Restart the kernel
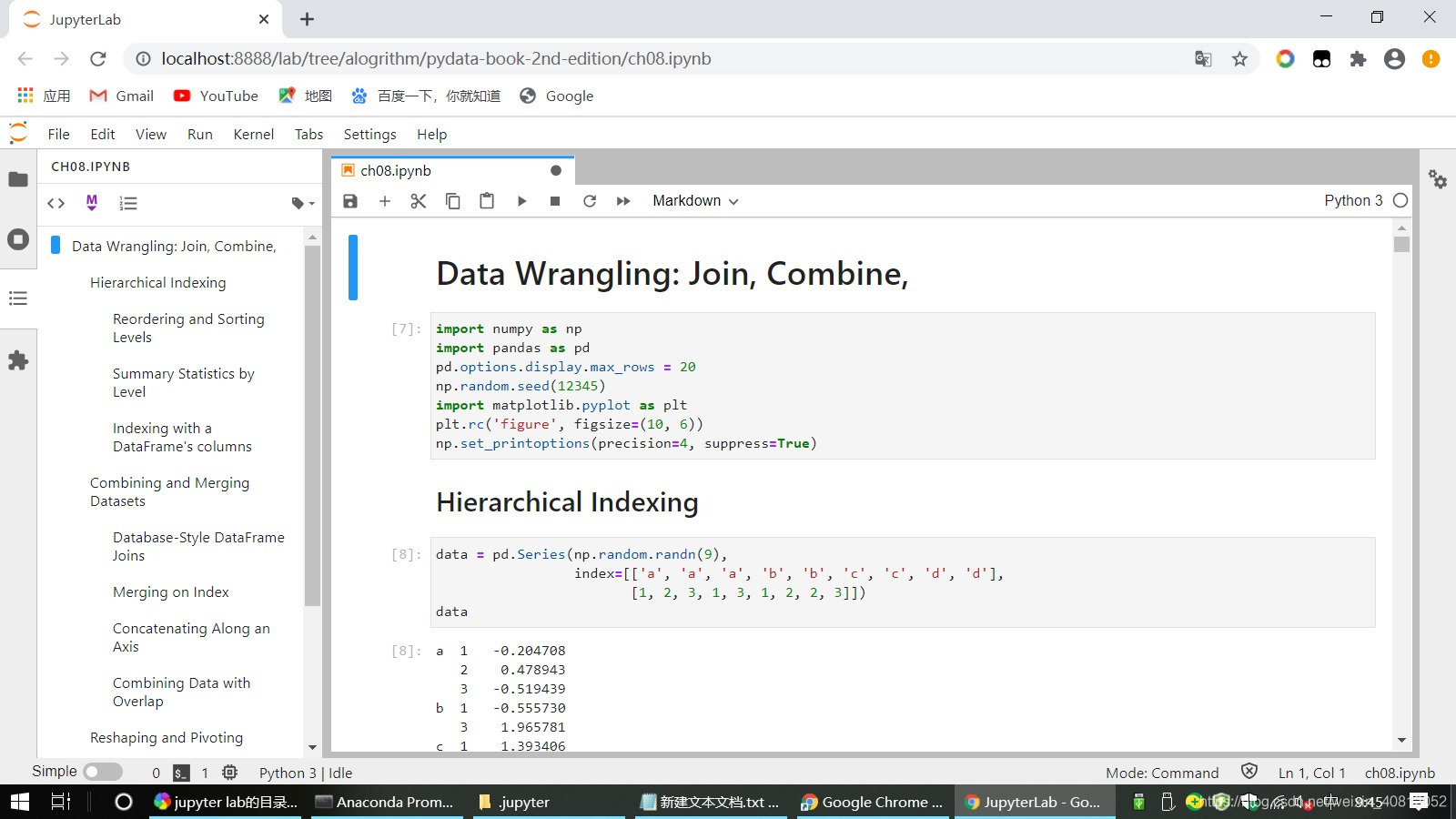The image size is (1456, 819). coord(590,201)
